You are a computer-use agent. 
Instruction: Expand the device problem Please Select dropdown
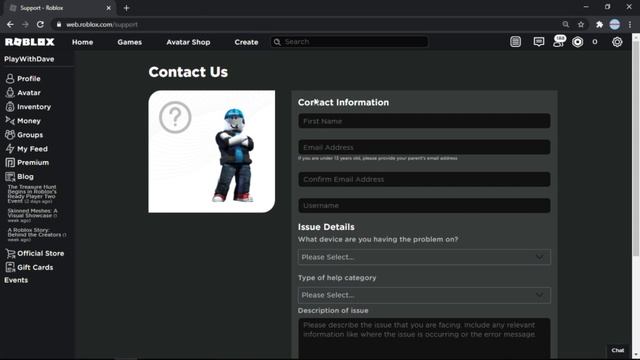click(x=424, y=257)
